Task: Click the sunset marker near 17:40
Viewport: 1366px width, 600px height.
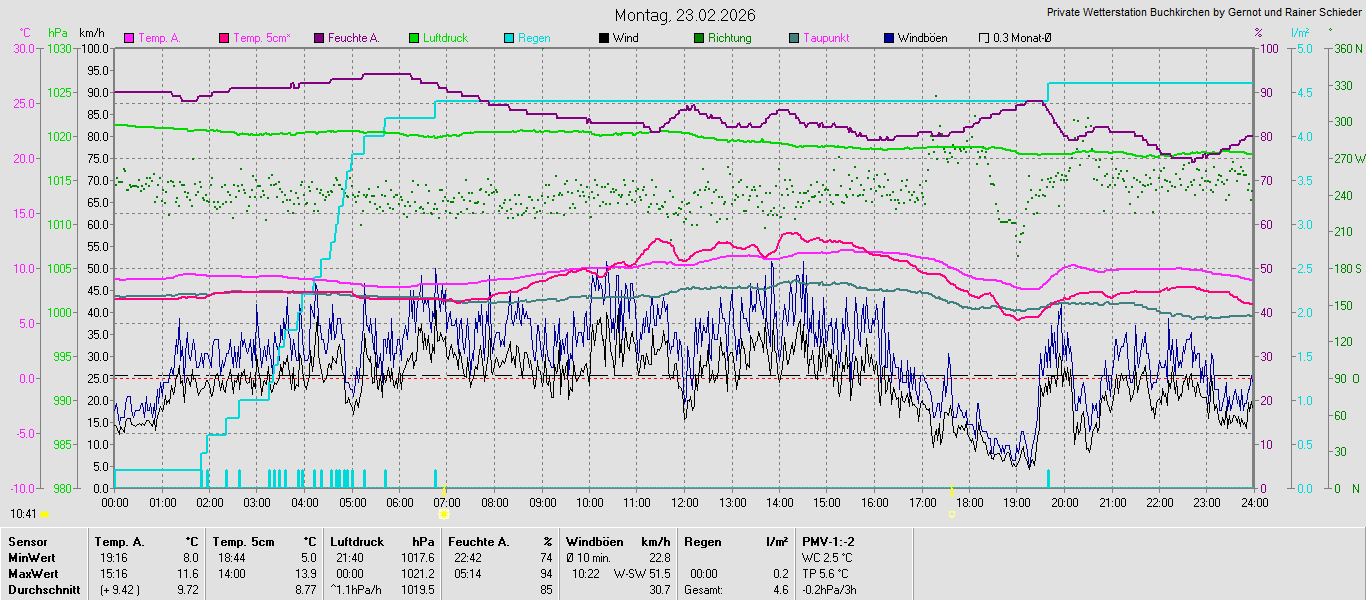Action: coord(952,514)
